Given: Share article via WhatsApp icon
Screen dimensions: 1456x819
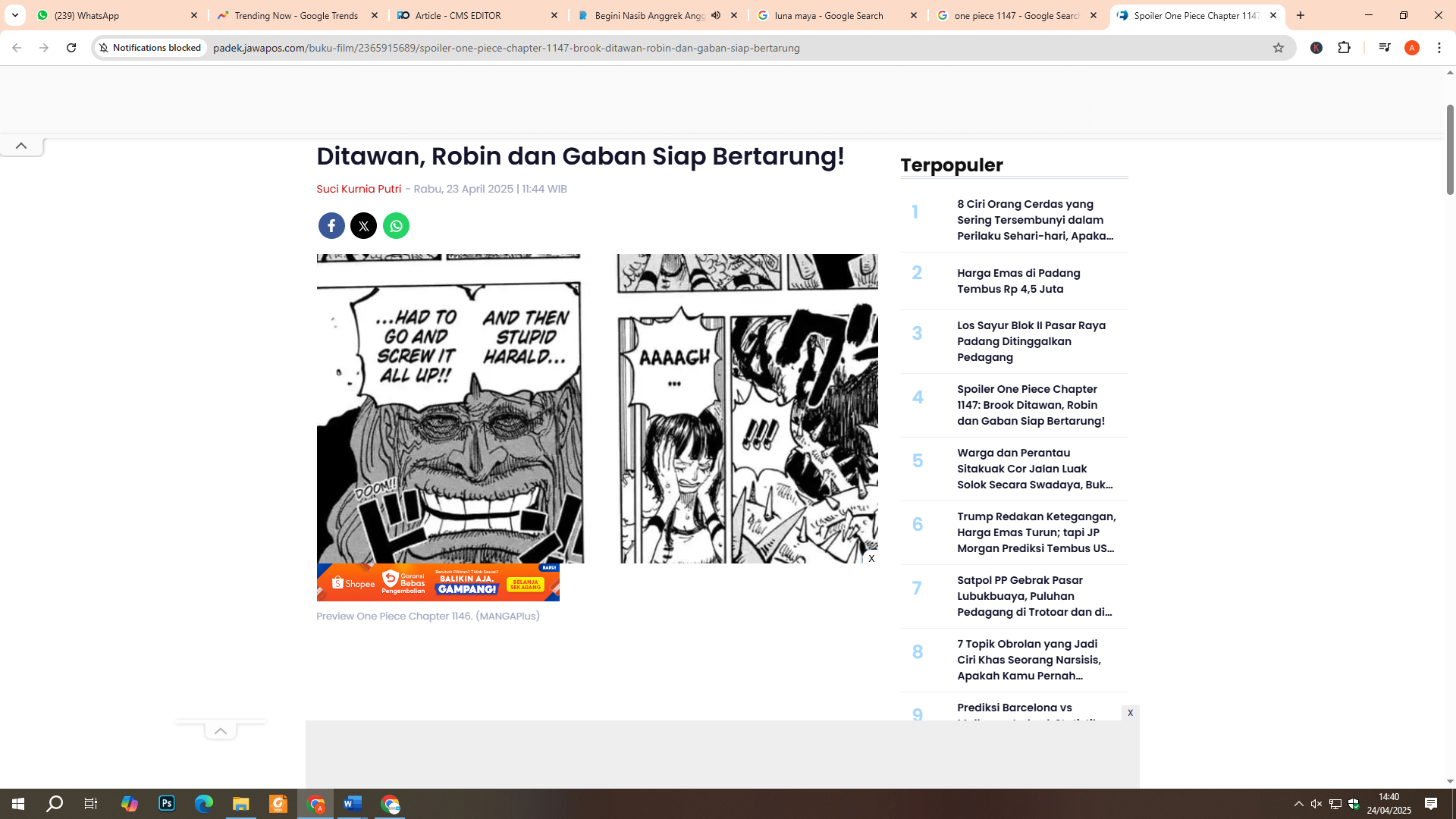Looking at the screenshot, I should tap(396, 226).
